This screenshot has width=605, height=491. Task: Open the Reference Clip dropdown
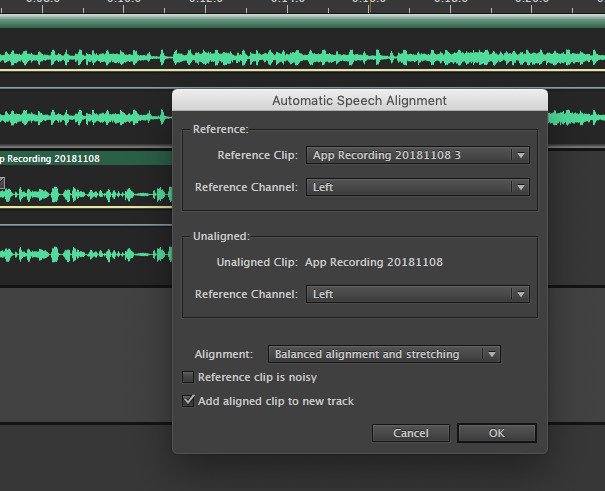point(417,155)
